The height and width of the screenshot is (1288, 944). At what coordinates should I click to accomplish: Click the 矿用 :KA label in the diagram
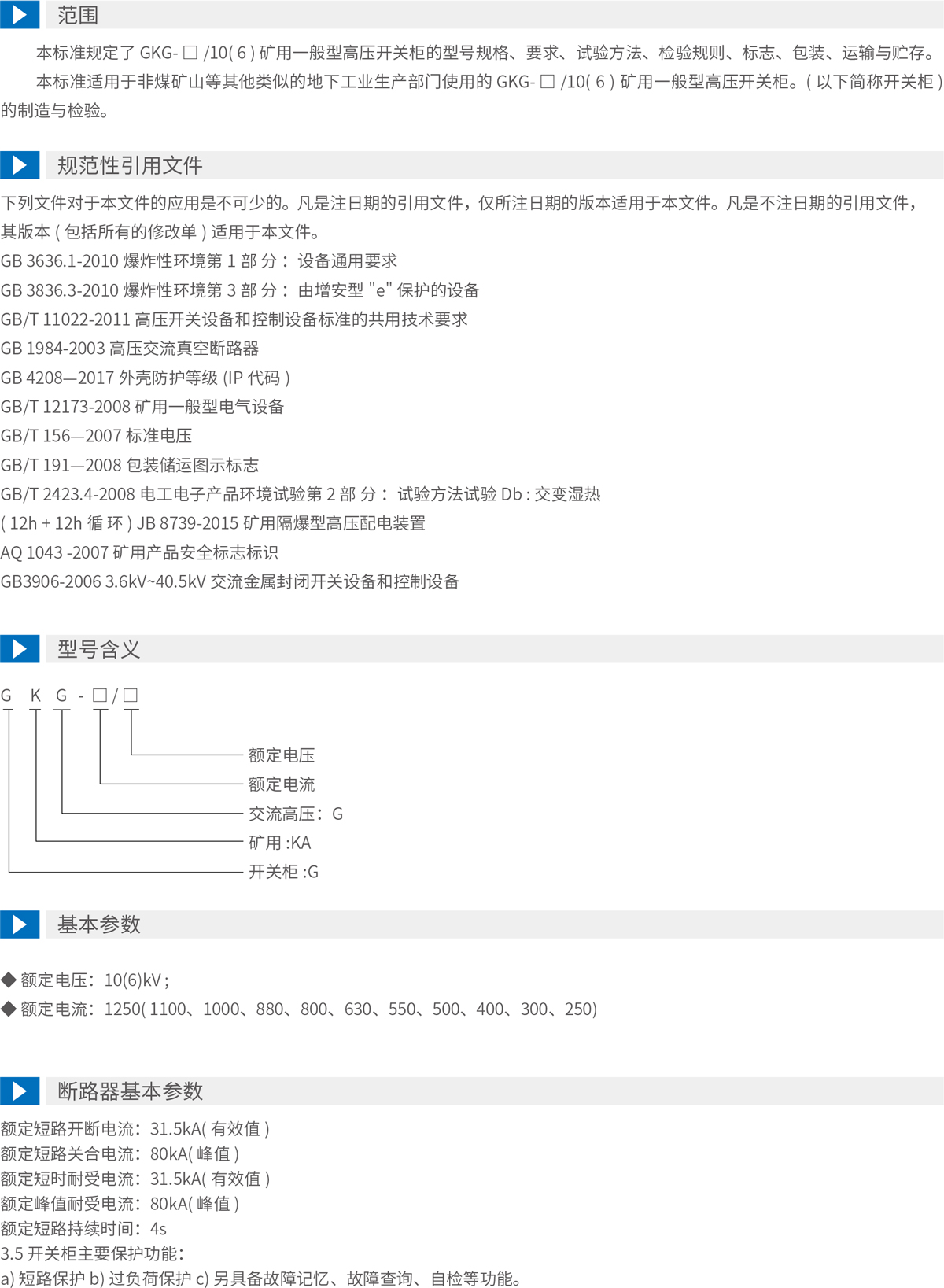[x=279, y=843]
